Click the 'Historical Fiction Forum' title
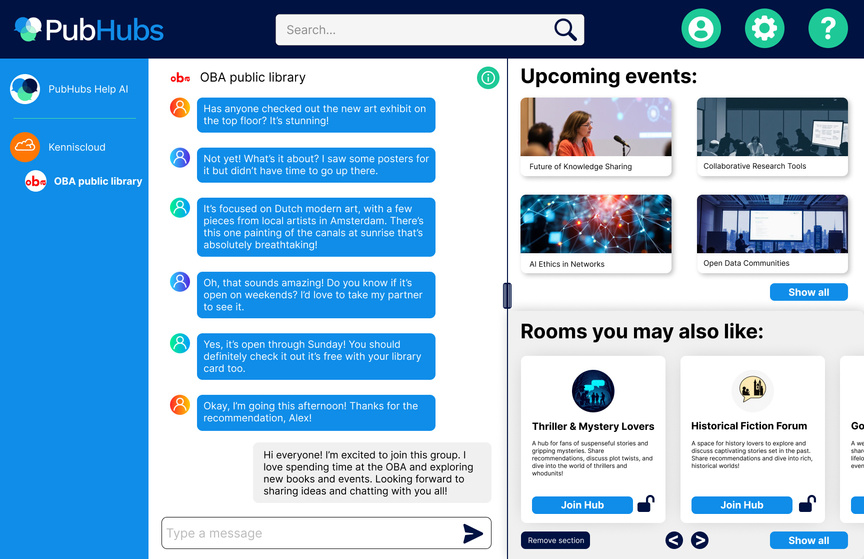The height and width of the screenshot is (559, 864). point(749,426)
